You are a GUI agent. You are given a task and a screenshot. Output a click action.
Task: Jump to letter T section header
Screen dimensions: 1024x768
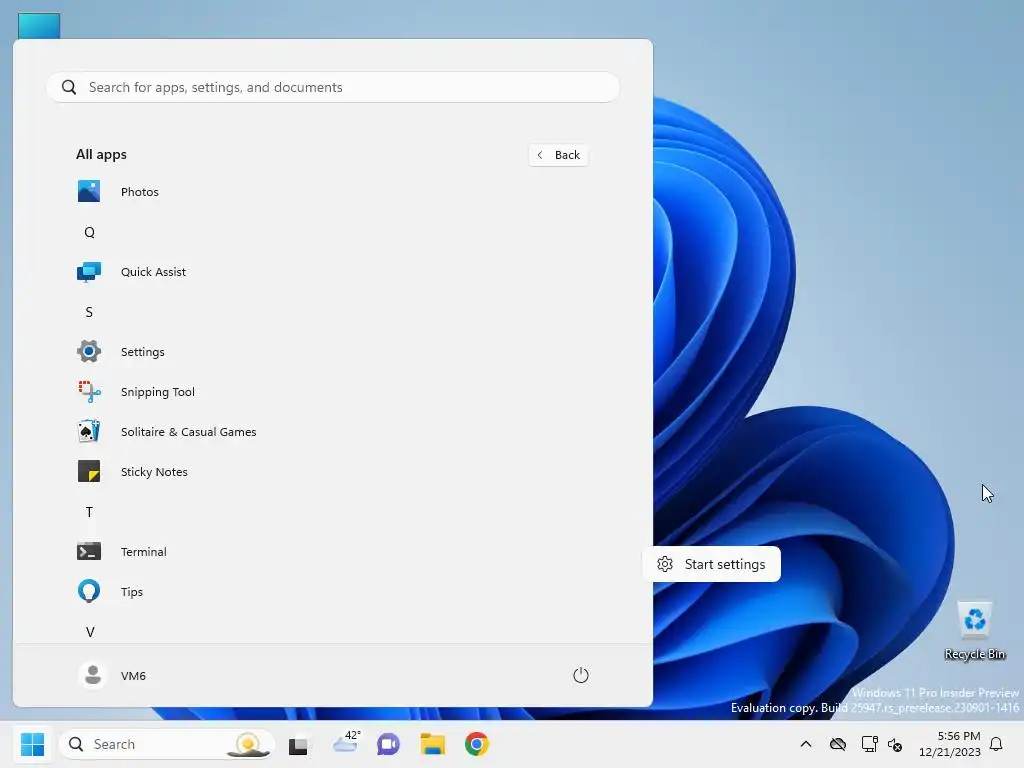(89, 512)
